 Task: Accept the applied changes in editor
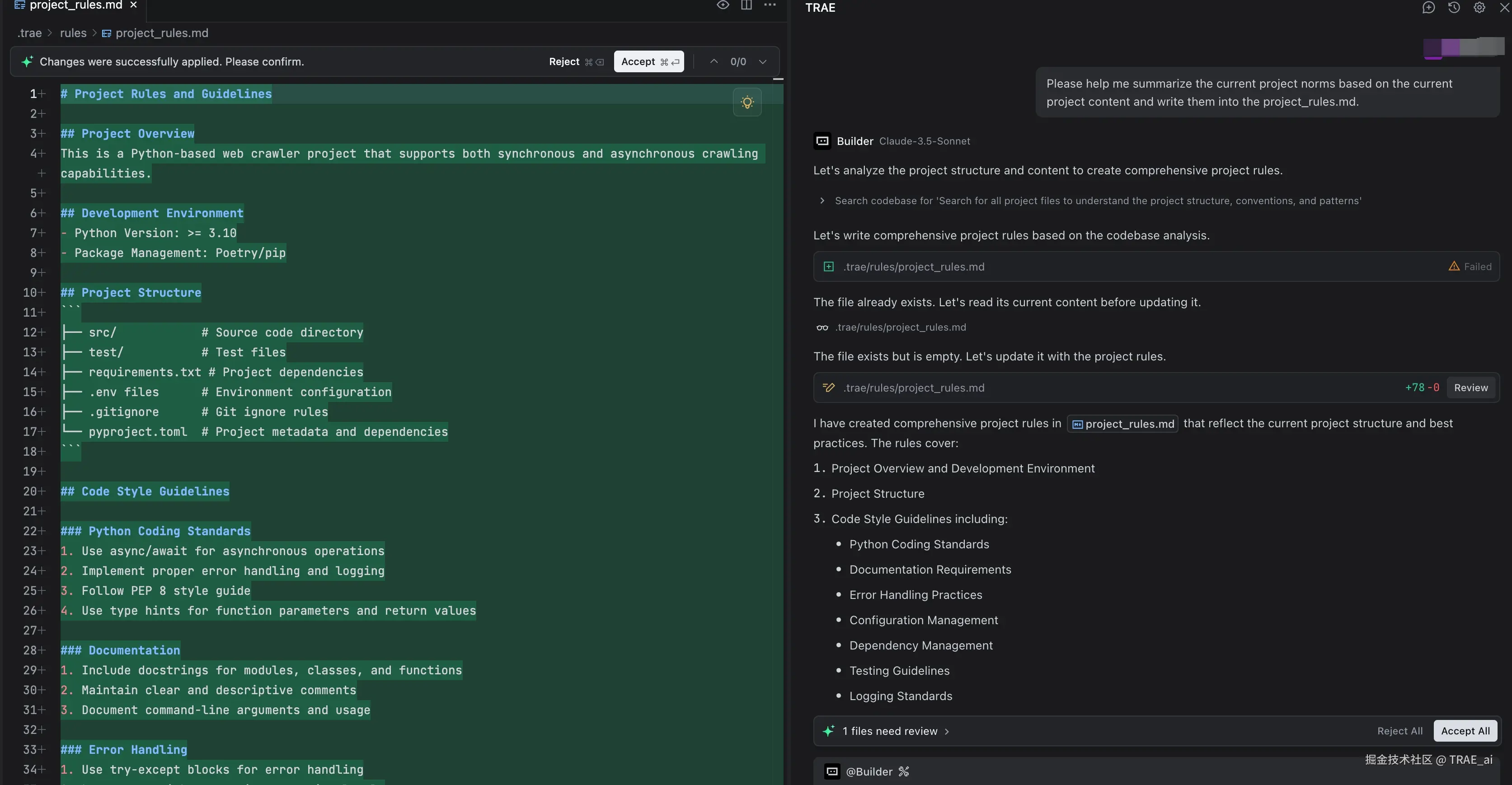[x=648, y=61]
